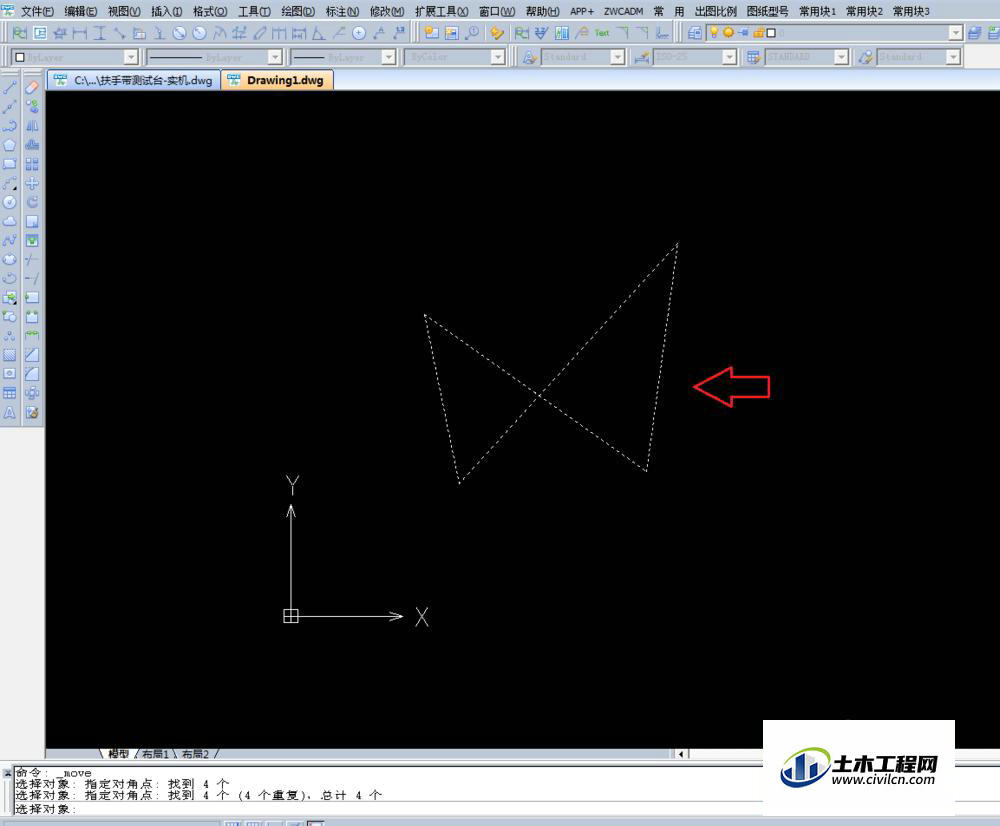Select the Trim tool
The height and width of the screenshot is (826, 1000).
click(x=32, y=260)
